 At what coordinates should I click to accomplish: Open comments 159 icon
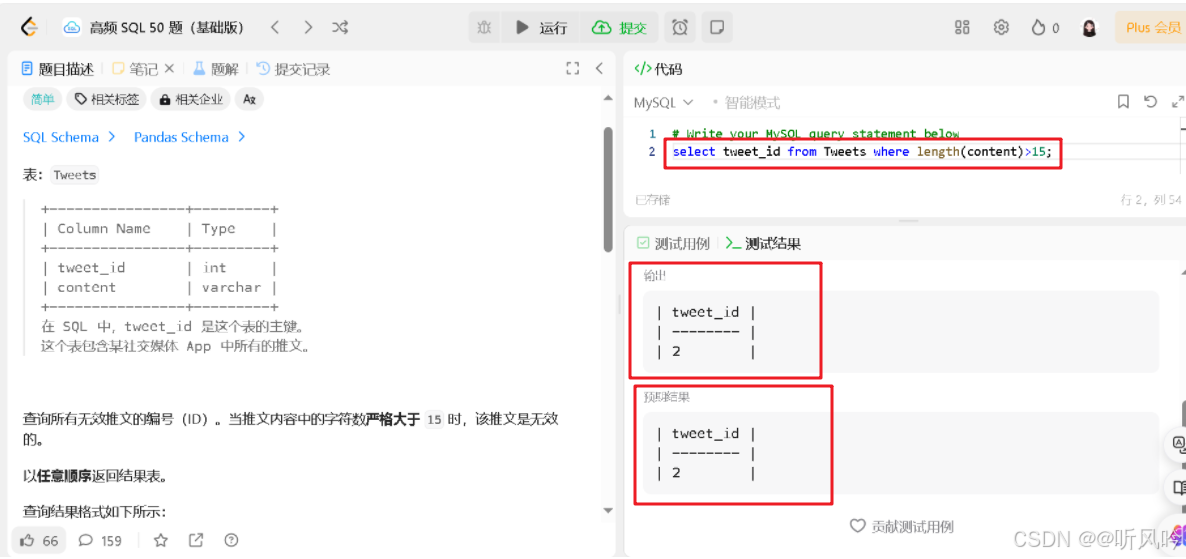click(x=101, y=540)
